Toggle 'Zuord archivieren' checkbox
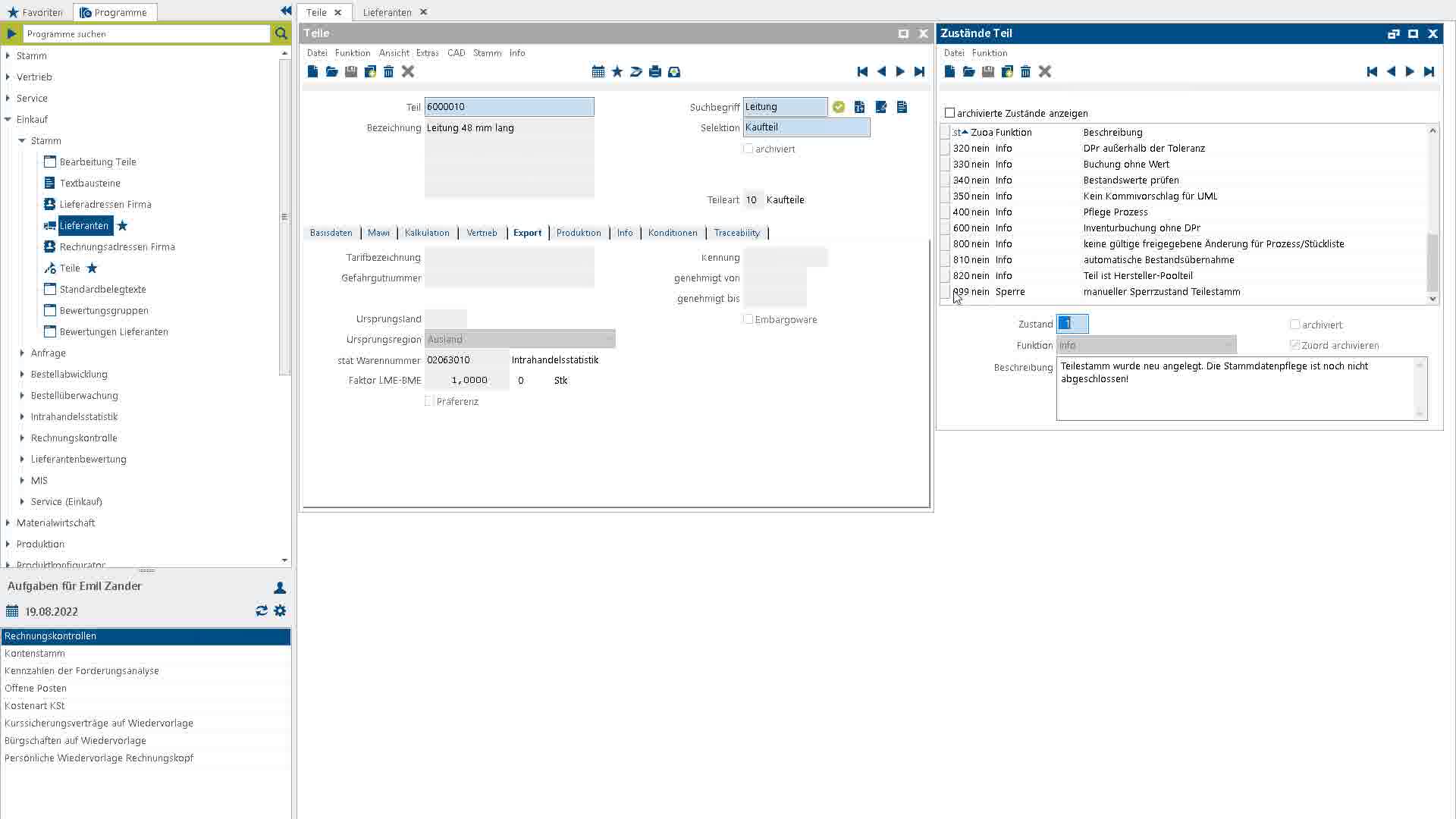Screen dimensions: 1456x819 click(x=1295, y=345)
